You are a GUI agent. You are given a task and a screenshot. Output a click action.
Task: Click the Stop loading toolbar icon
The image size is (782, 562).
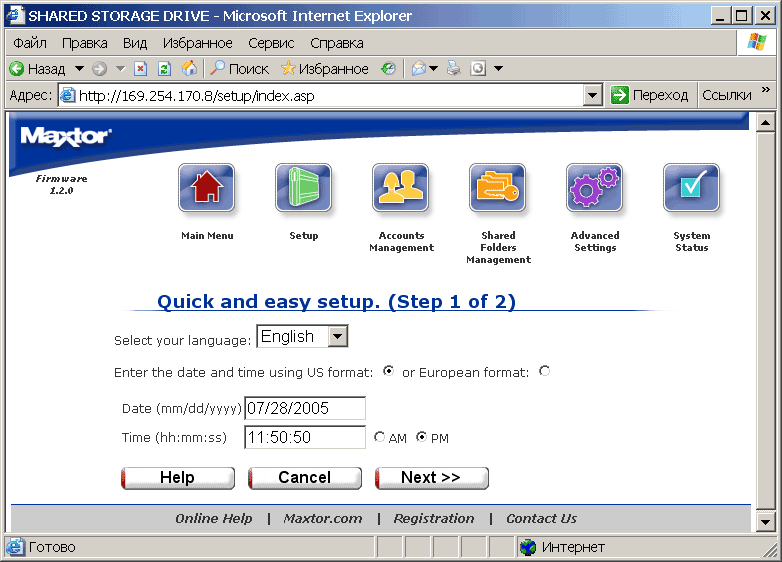tap(141, 68)
